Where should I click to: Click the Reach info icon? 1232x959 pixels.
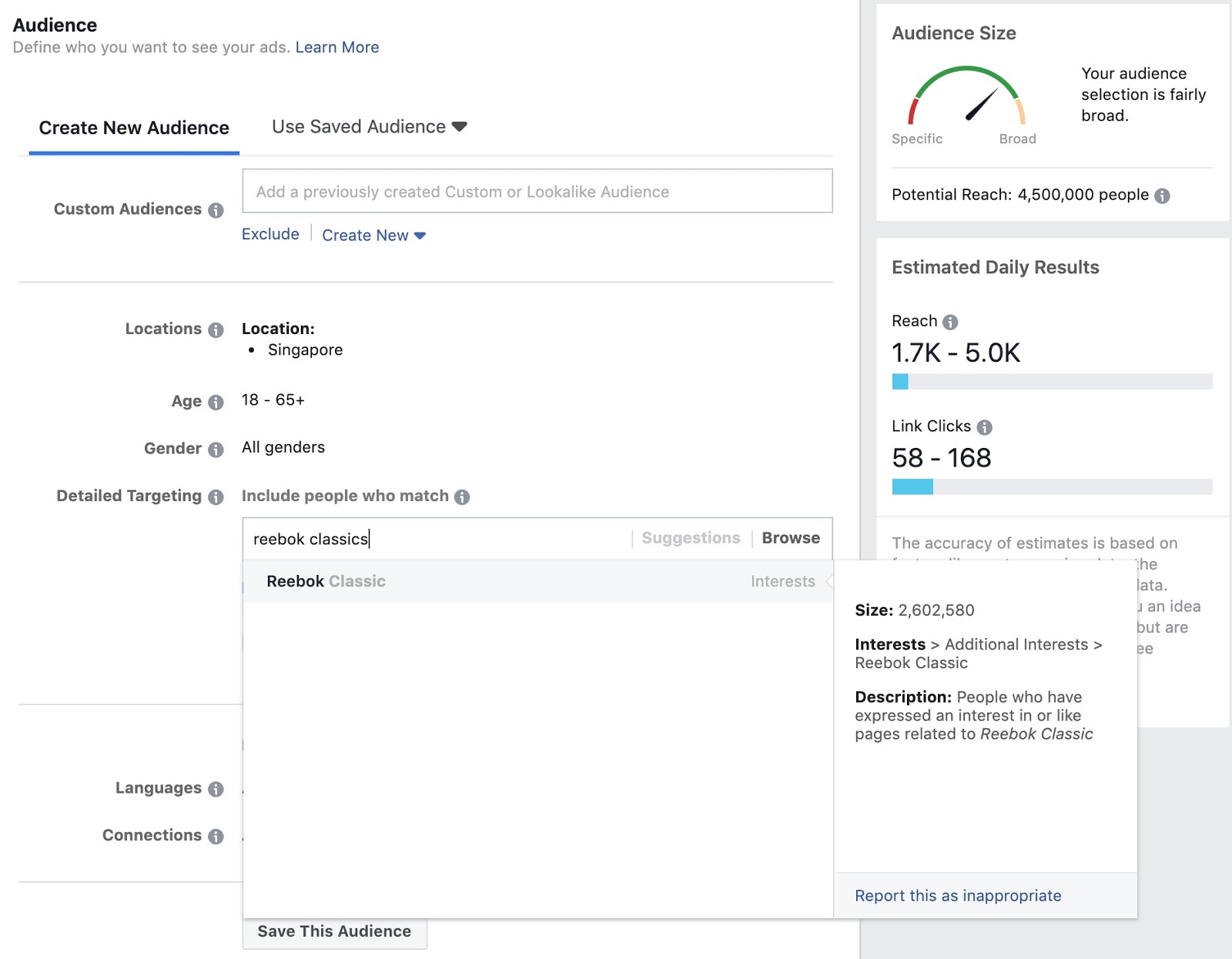pos(950,321)
